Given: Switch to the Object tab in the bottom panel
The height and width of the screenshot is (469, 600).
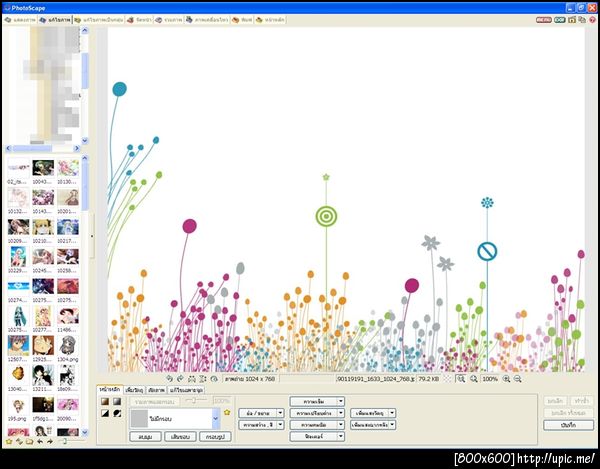Looking at the screenshot, I should 134,390.
